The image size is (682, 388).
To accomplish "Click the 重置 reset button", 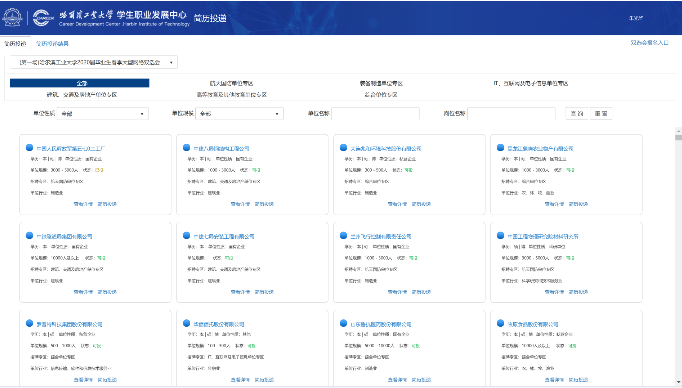I will [x=601, y=114].
